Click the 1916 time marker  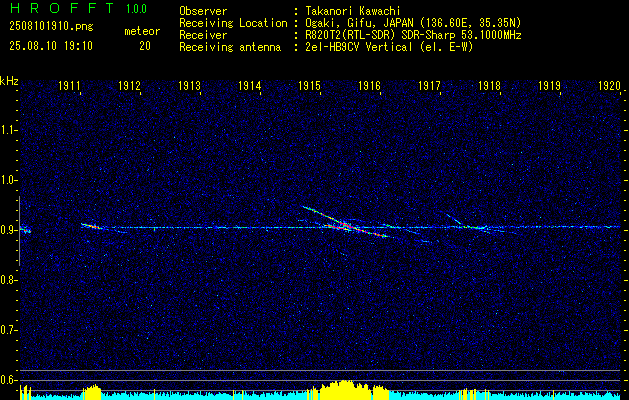(x=369, y=86)
